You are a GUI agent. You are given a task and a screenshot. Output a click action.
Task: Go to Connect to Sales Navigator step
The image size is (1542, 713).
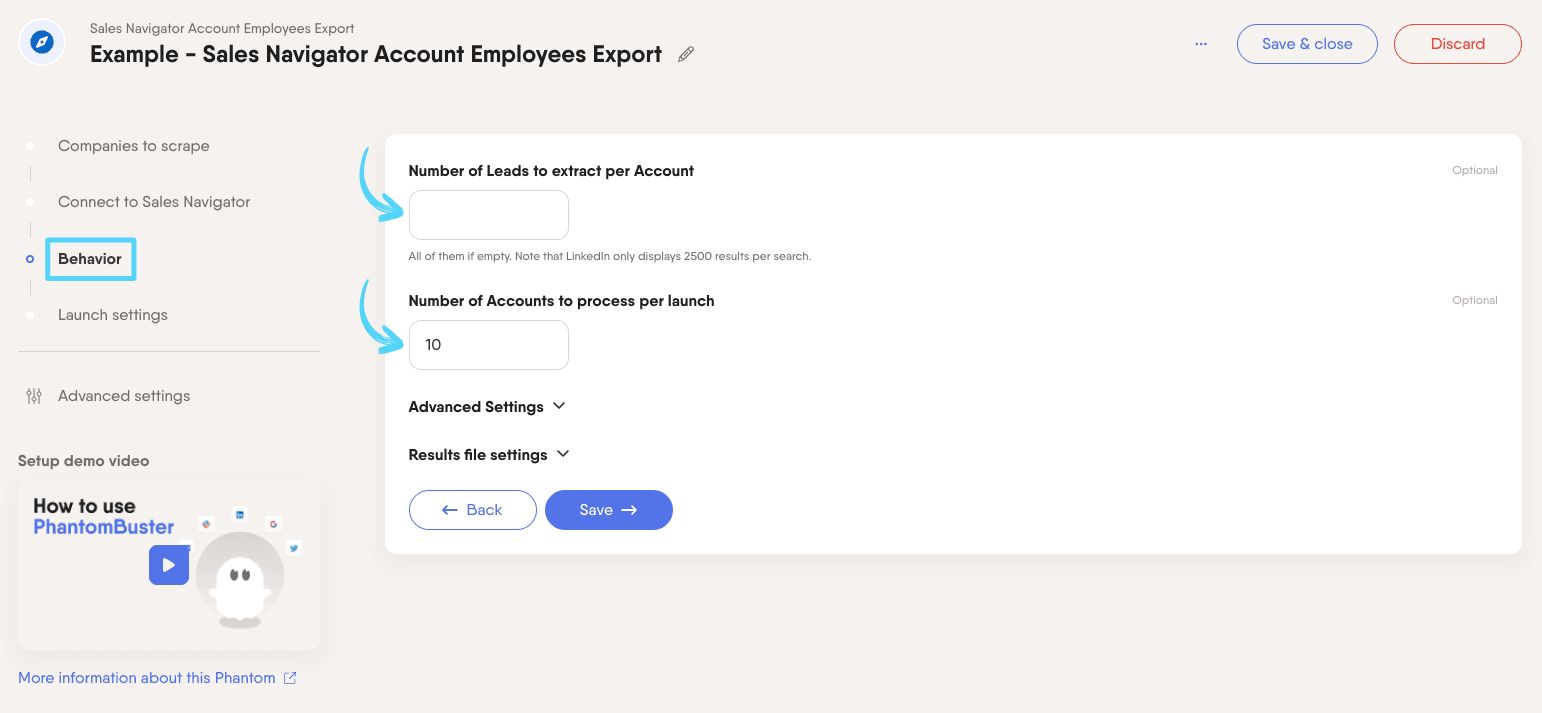pyautogui.click(x=154, y=202)
